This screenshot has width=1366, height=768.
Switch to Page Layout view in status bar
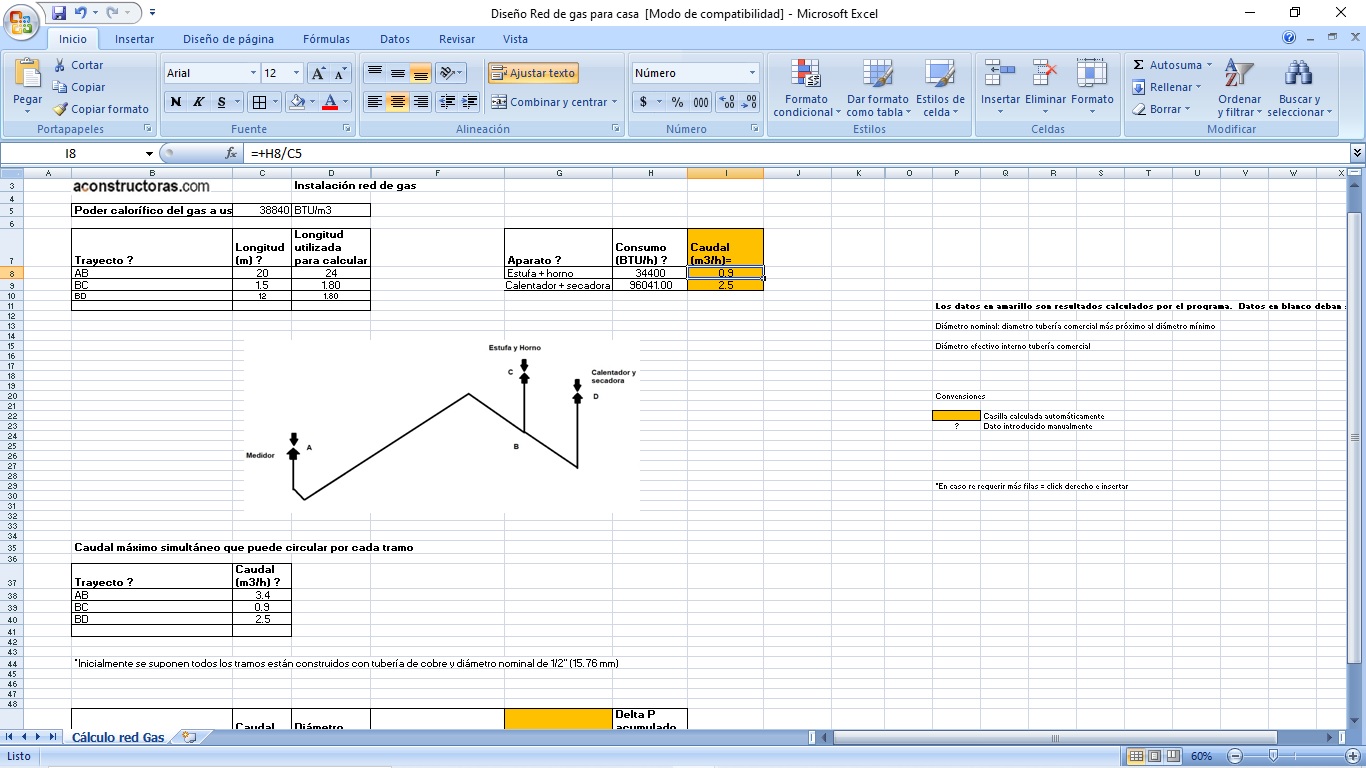pos(1155,757)
